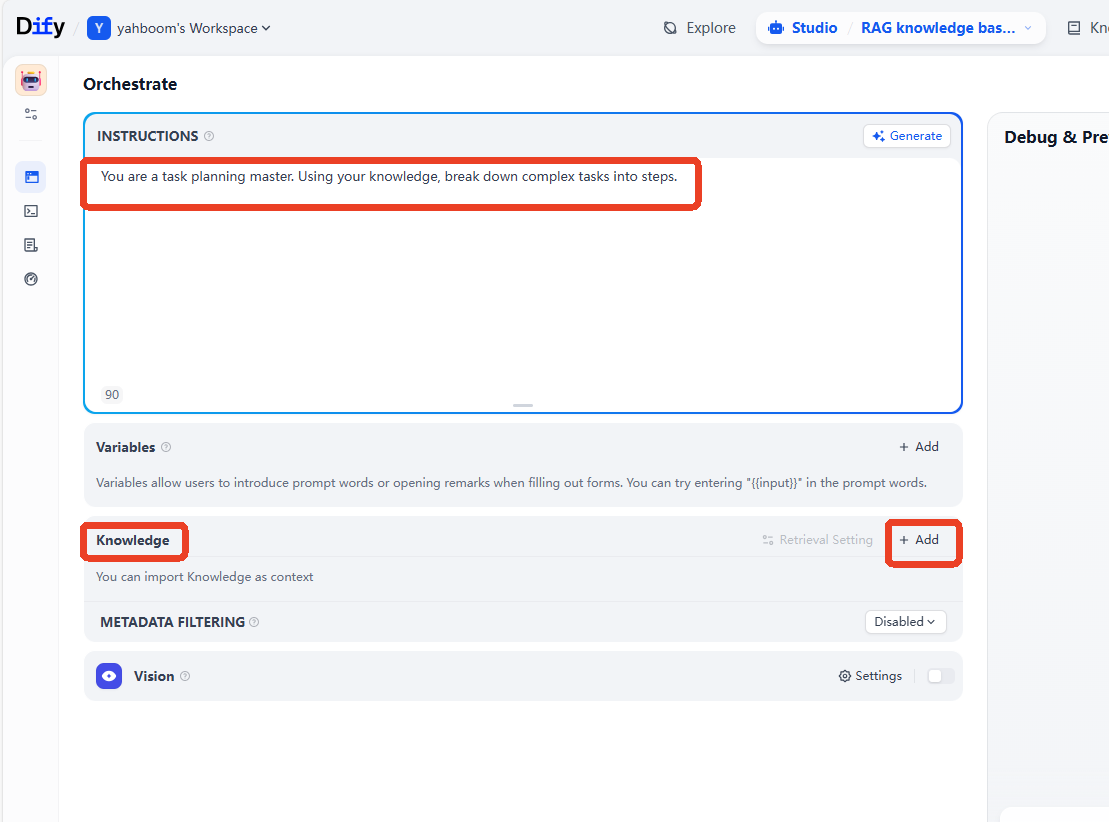Open the Monitoring gauge icon
The image size is (1109, 822).
(31, 279)
